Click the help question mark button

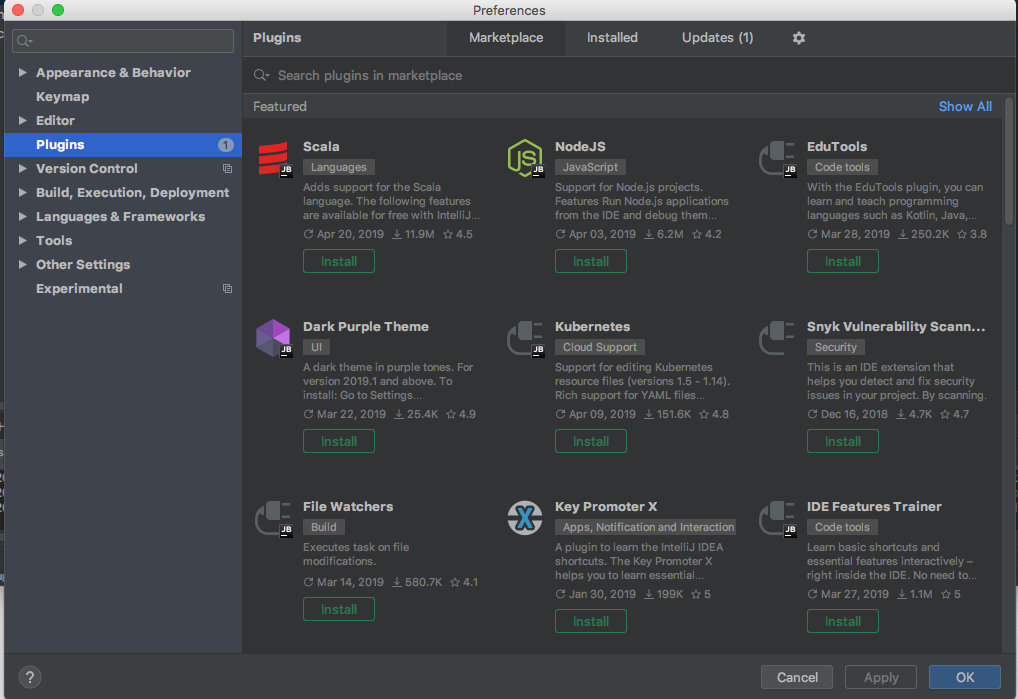click(x=30, y=677)
